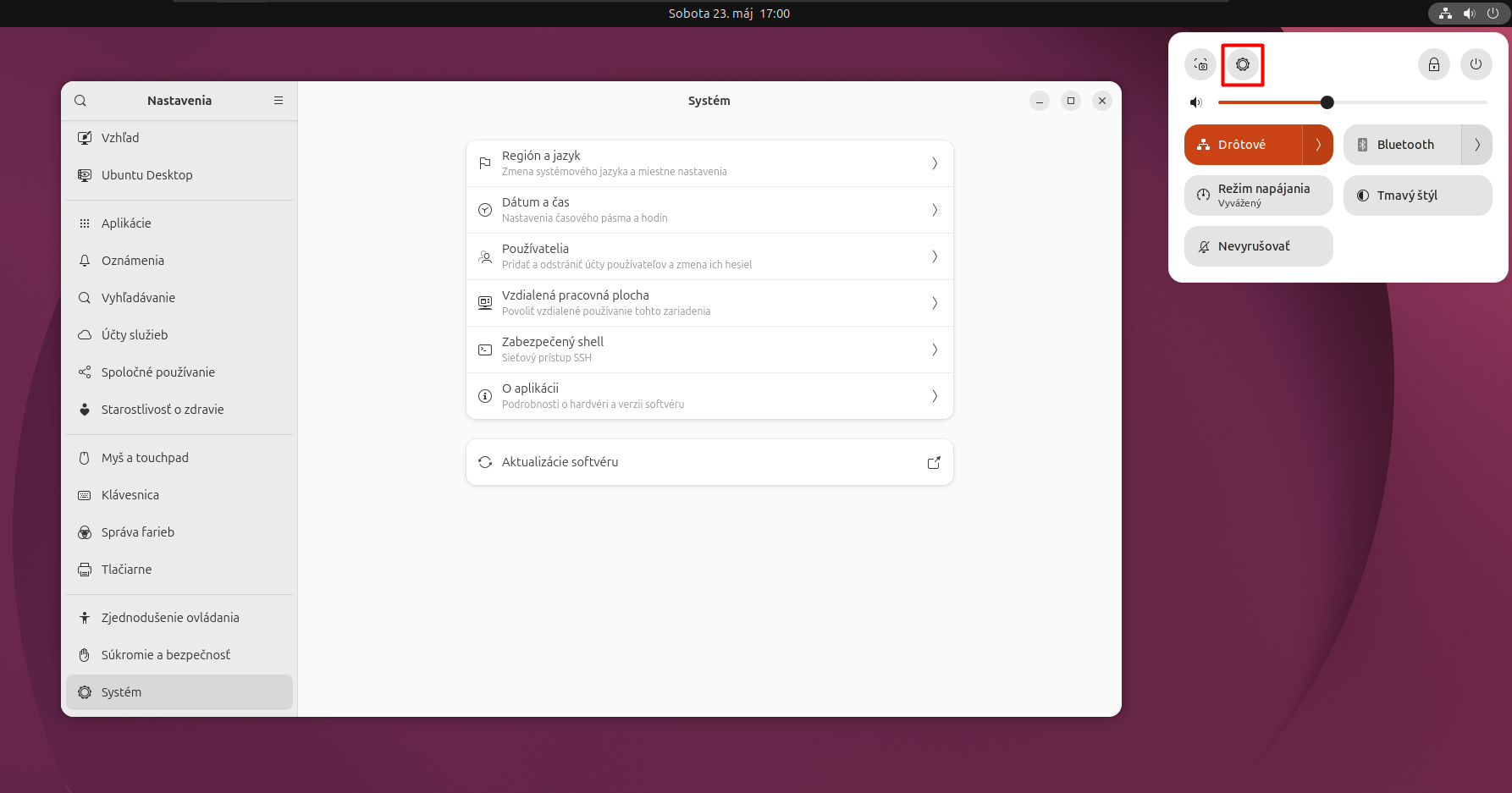The height and width of the screenshot is (793, 1512).
Task: Open Región a jazyk chevron
Action: pos(935,163)
